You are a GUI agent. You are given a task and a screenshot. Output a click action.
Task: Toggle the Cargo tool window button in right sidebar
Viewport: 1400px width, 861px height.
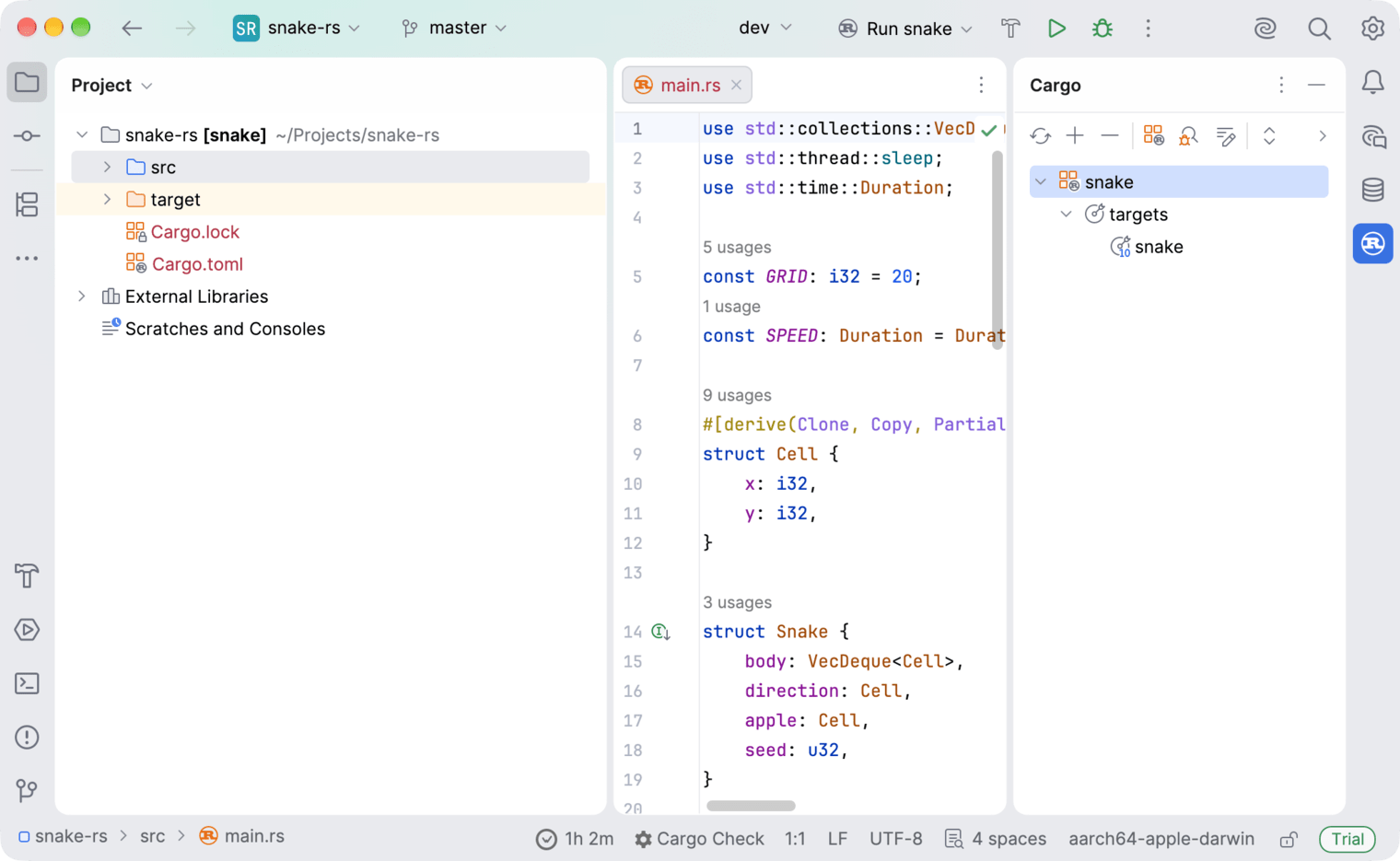point(1373,244)
